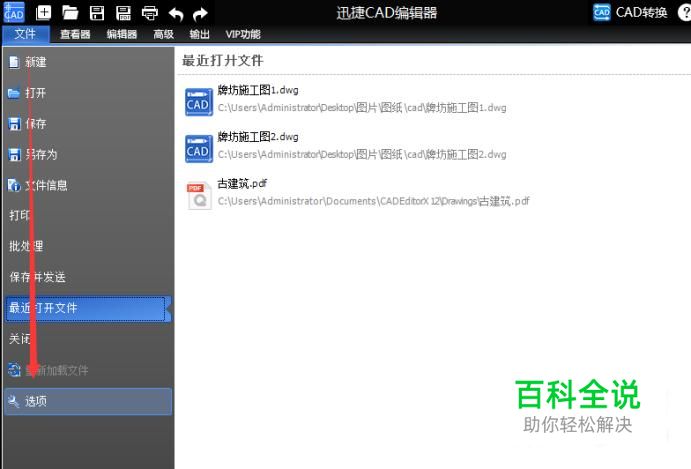This screenshot has height=469, width=691.
Task: Open the VIP功能 tab
Action: (x=243, y=34)
